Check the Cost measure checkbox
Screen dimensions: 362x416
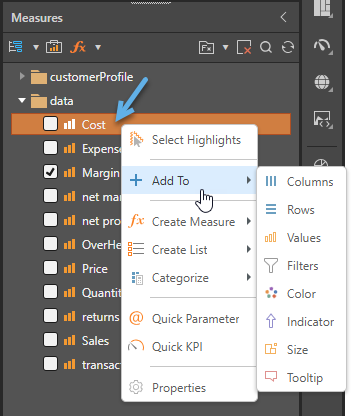tap(50, 124)
